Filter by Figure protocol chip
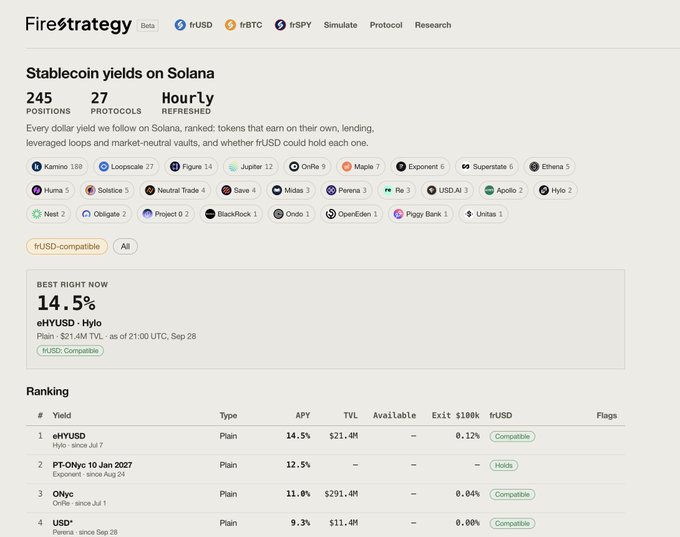 click(x=191, y=167)
